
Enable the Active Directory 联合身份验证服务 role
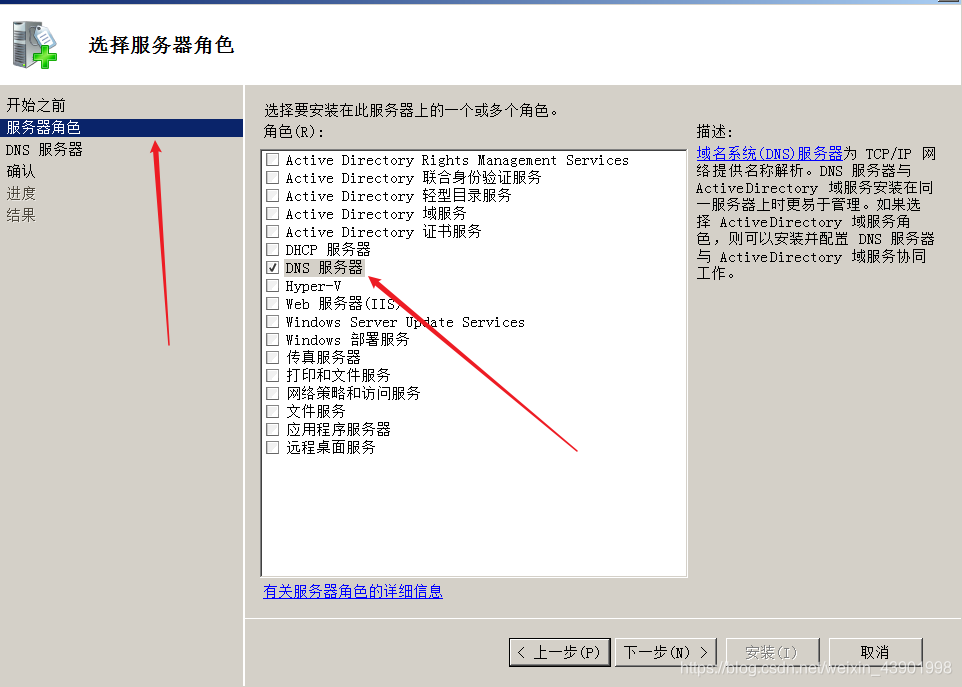pos(272,177)
